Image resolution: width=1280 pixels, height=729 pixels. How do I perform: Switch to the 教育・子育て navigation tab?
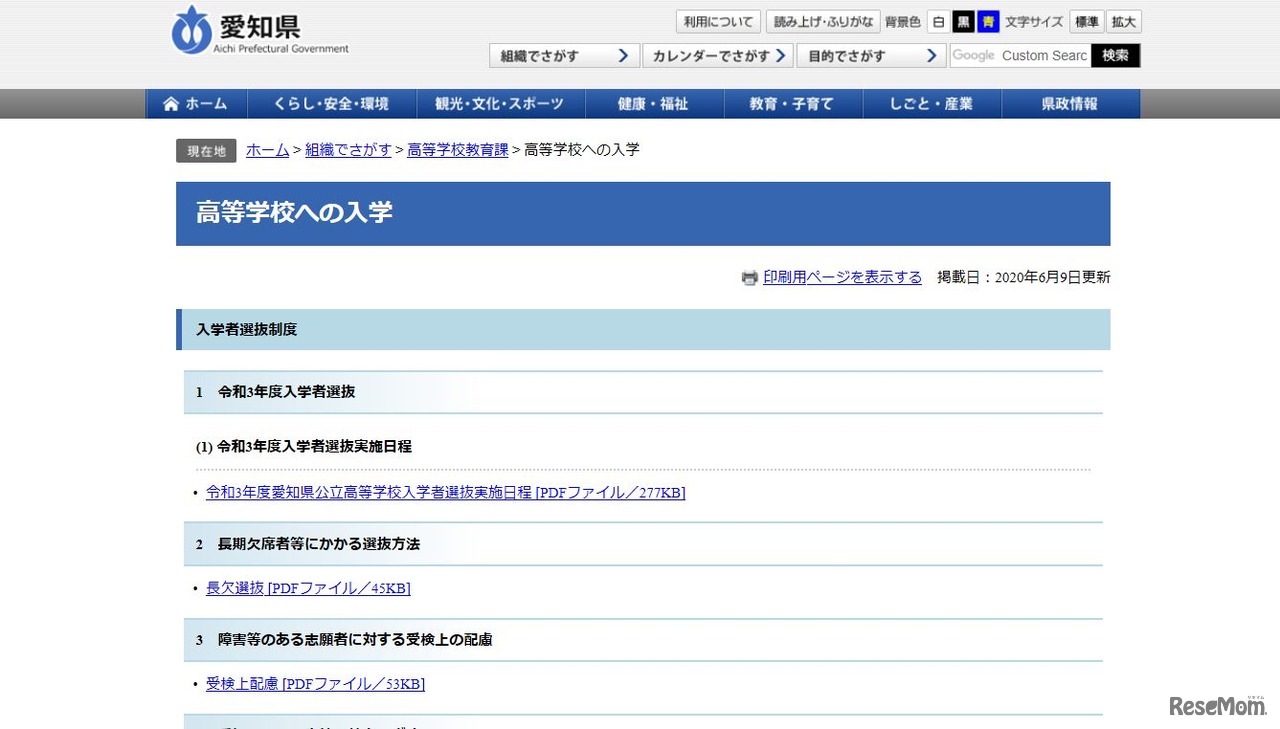793,103
